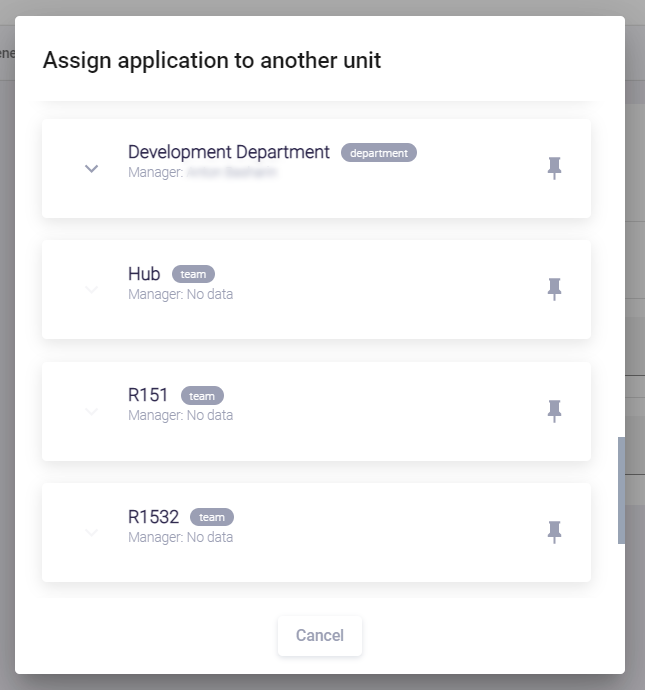Click the dialog's vertical scrollbar thumb
The height and width of the screenshot is (690, 645).
tap(621, 490)
